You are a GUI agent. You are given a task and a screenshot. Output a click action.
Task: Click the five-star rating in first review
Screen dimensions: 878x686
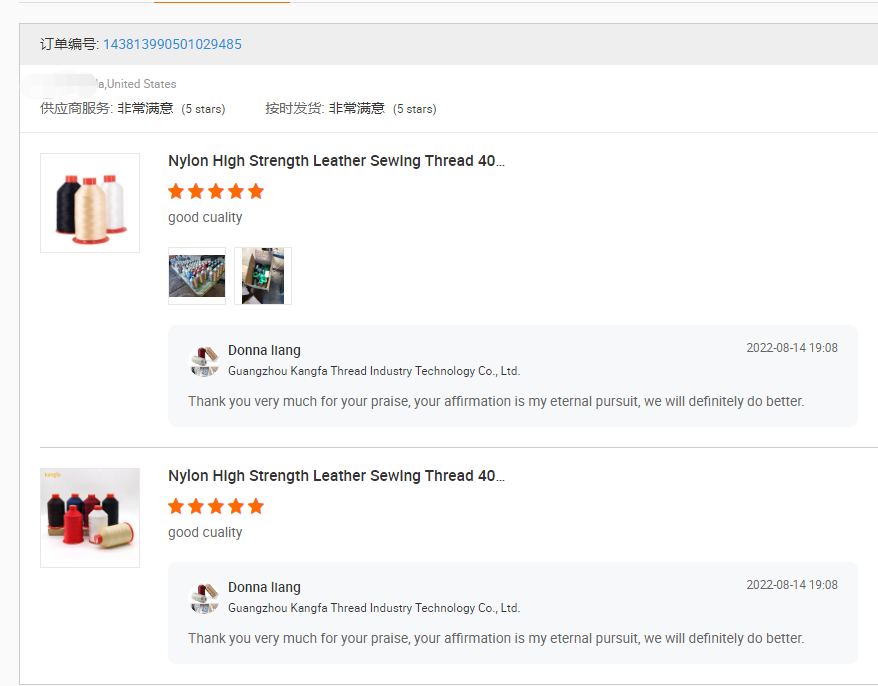pos(216,191)
